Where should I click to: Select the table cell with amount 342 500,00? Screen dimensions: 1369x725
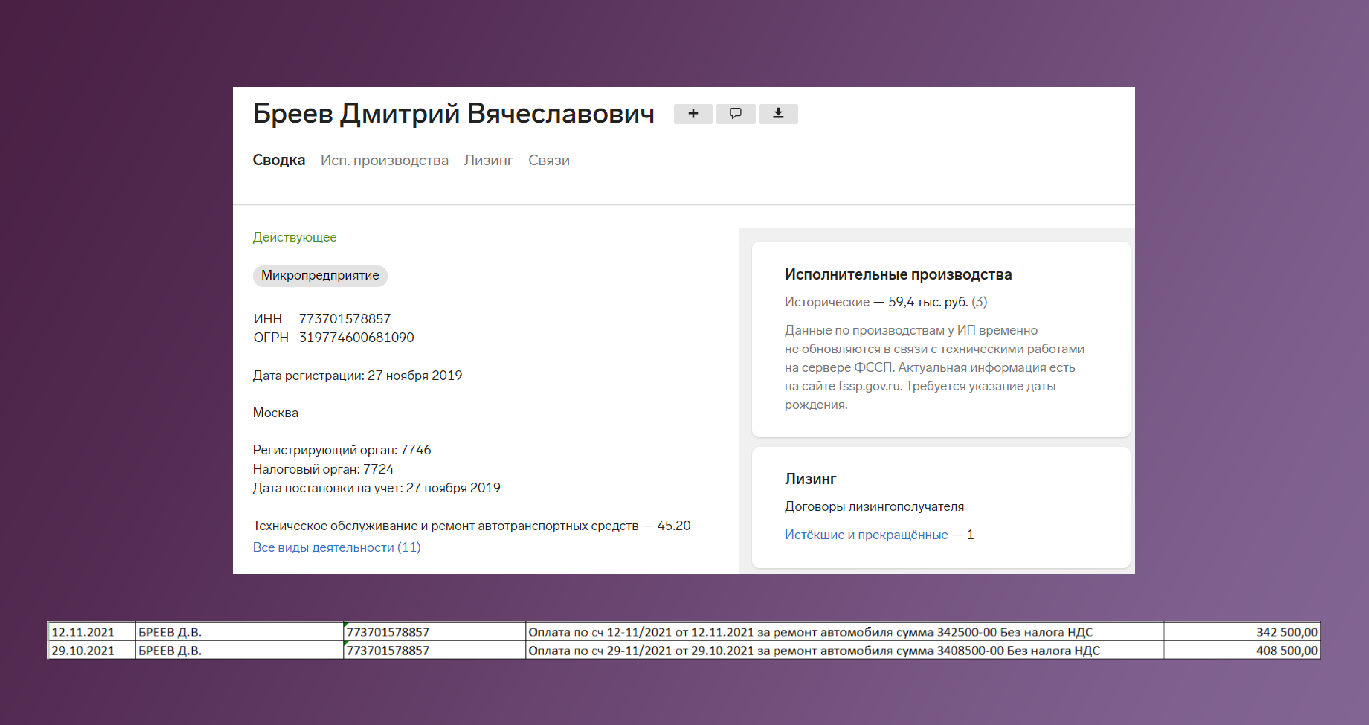click(1244, 631)
